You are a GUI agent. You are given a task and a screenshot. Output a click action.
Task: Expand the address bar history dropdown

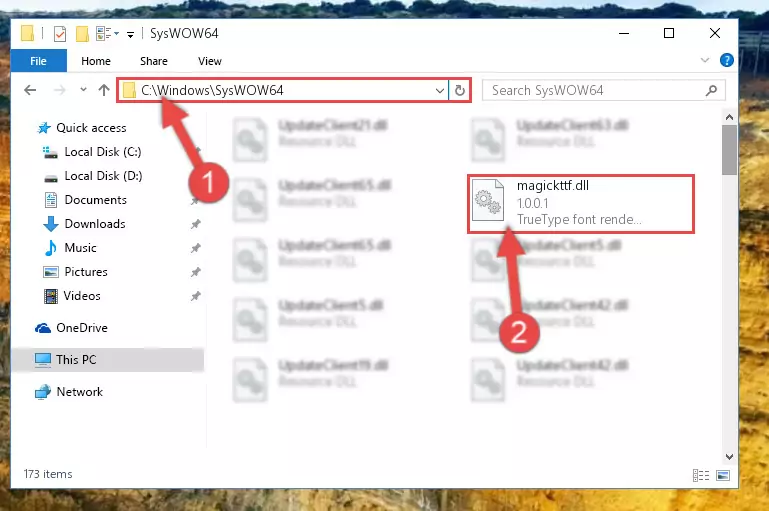[439, 90]
